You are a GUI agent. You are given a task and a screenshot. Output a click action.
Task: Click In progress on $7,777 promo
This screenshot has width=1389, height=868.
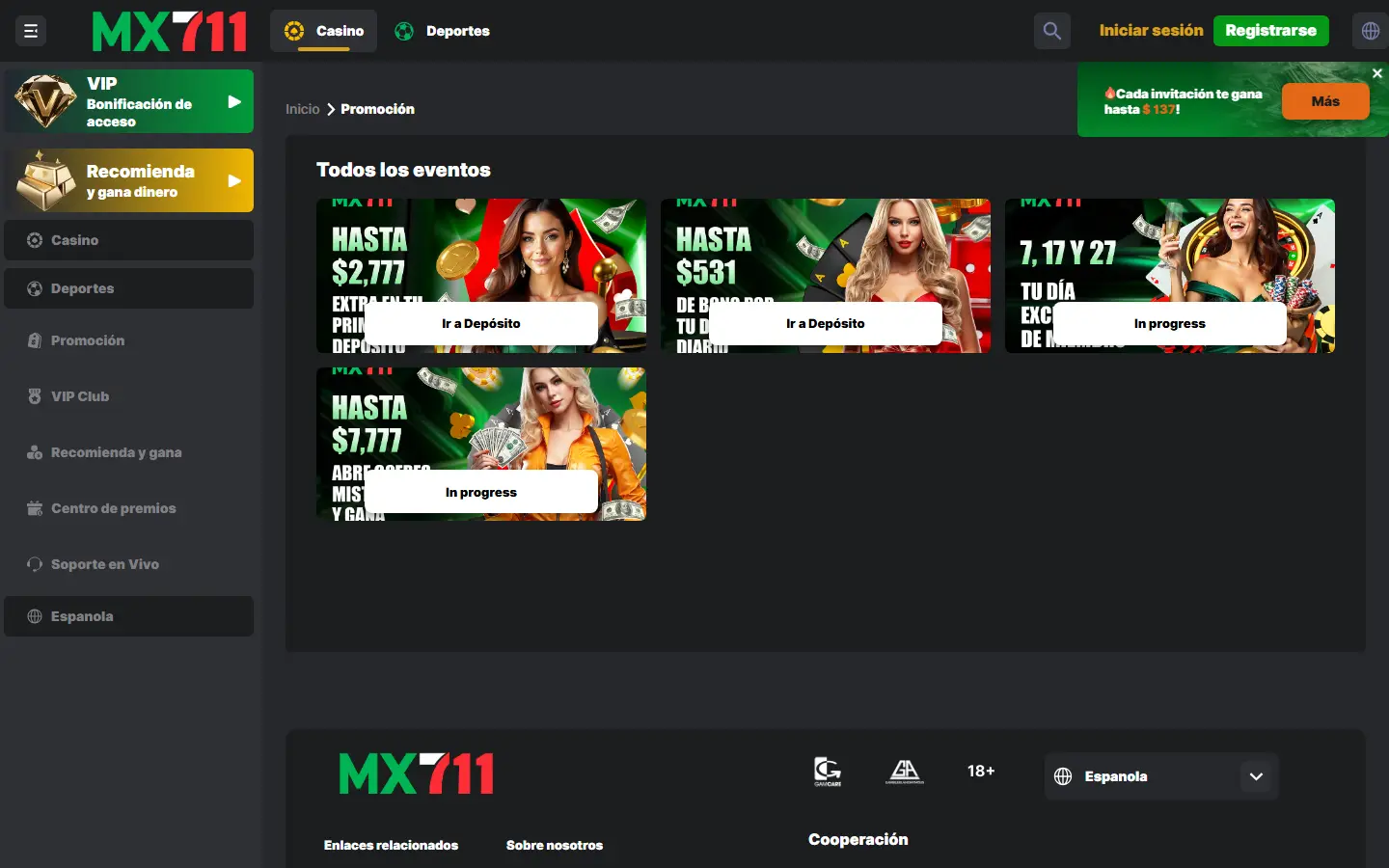point(480,492)
